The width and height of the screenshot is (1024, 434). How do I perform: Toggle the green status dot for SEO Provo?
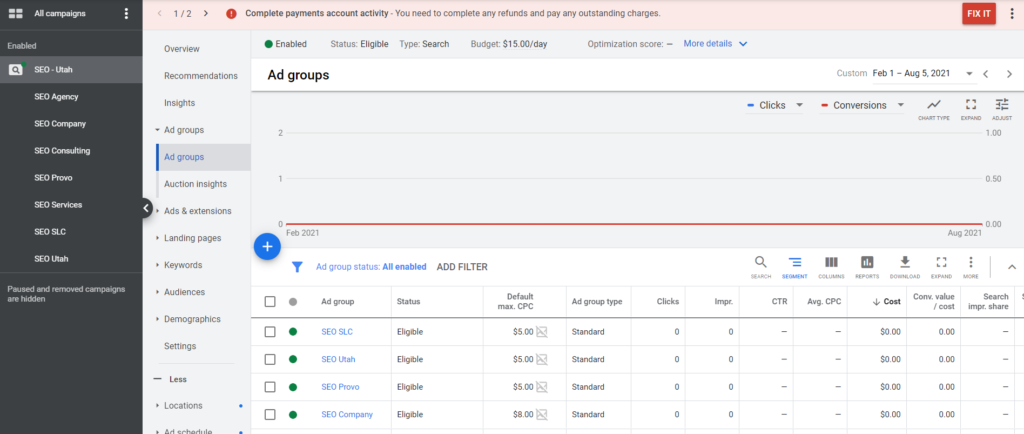(293, 387)
